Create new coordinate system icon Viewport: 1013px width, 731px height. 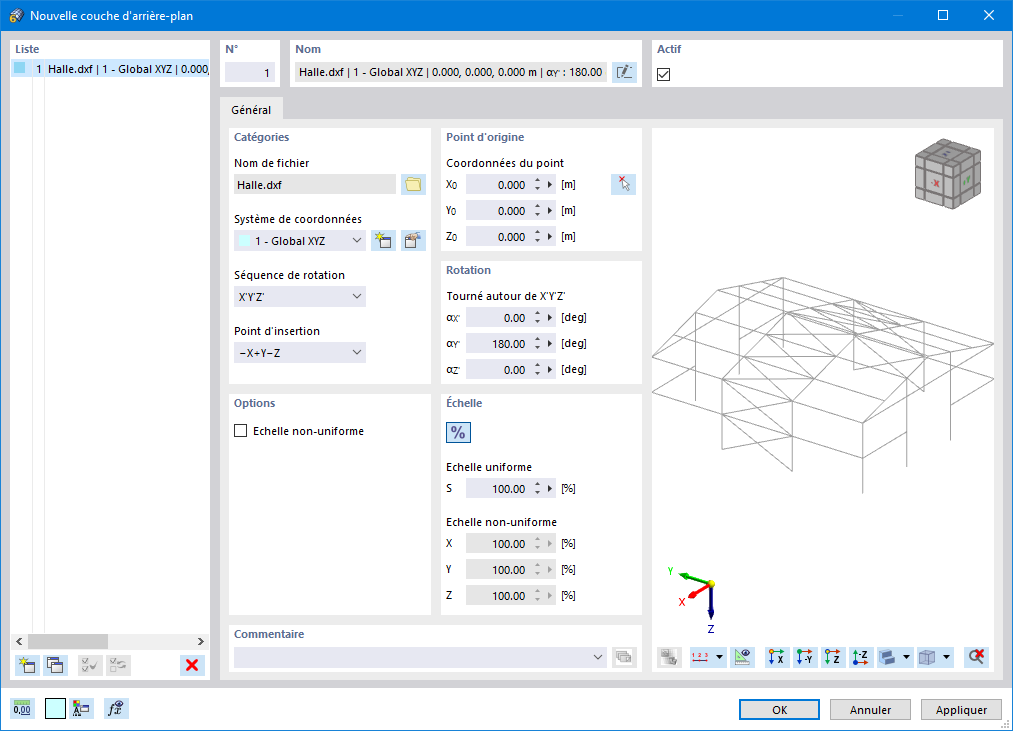(x=383, y=241)
